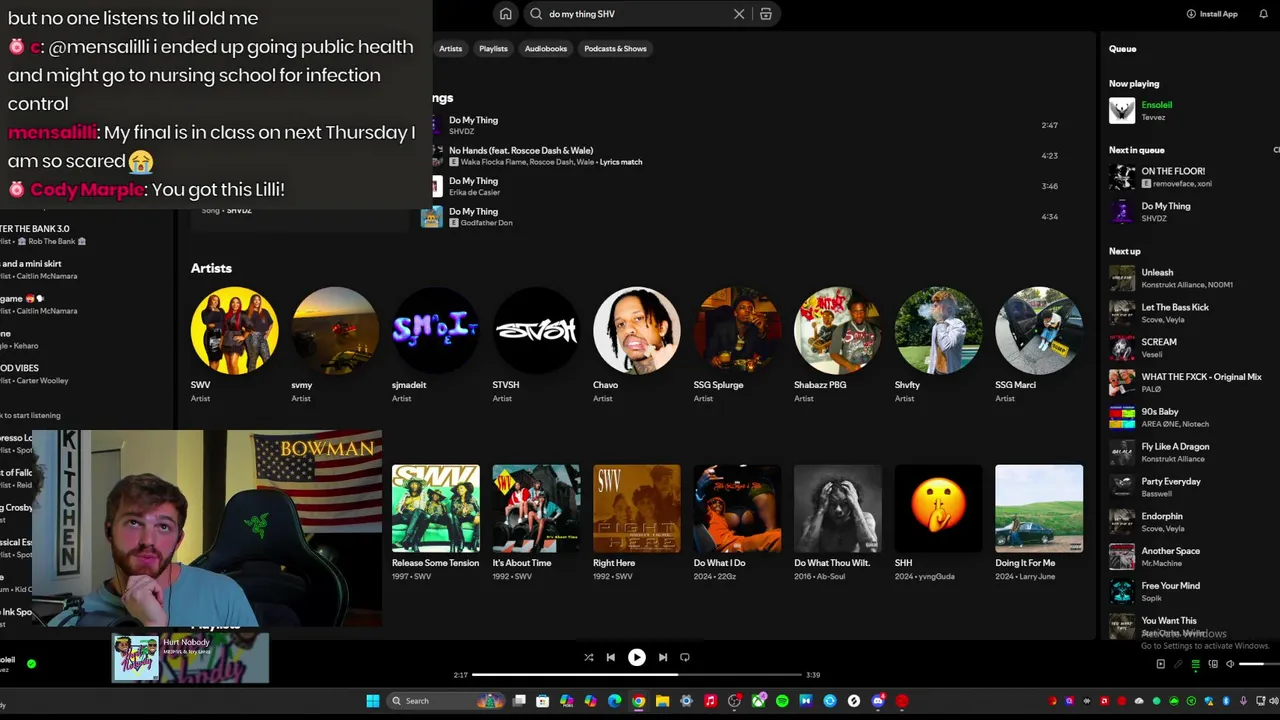This screenshot has width=1280, height=720.
Task: Click the Install App button
Action: [1212, 14]
